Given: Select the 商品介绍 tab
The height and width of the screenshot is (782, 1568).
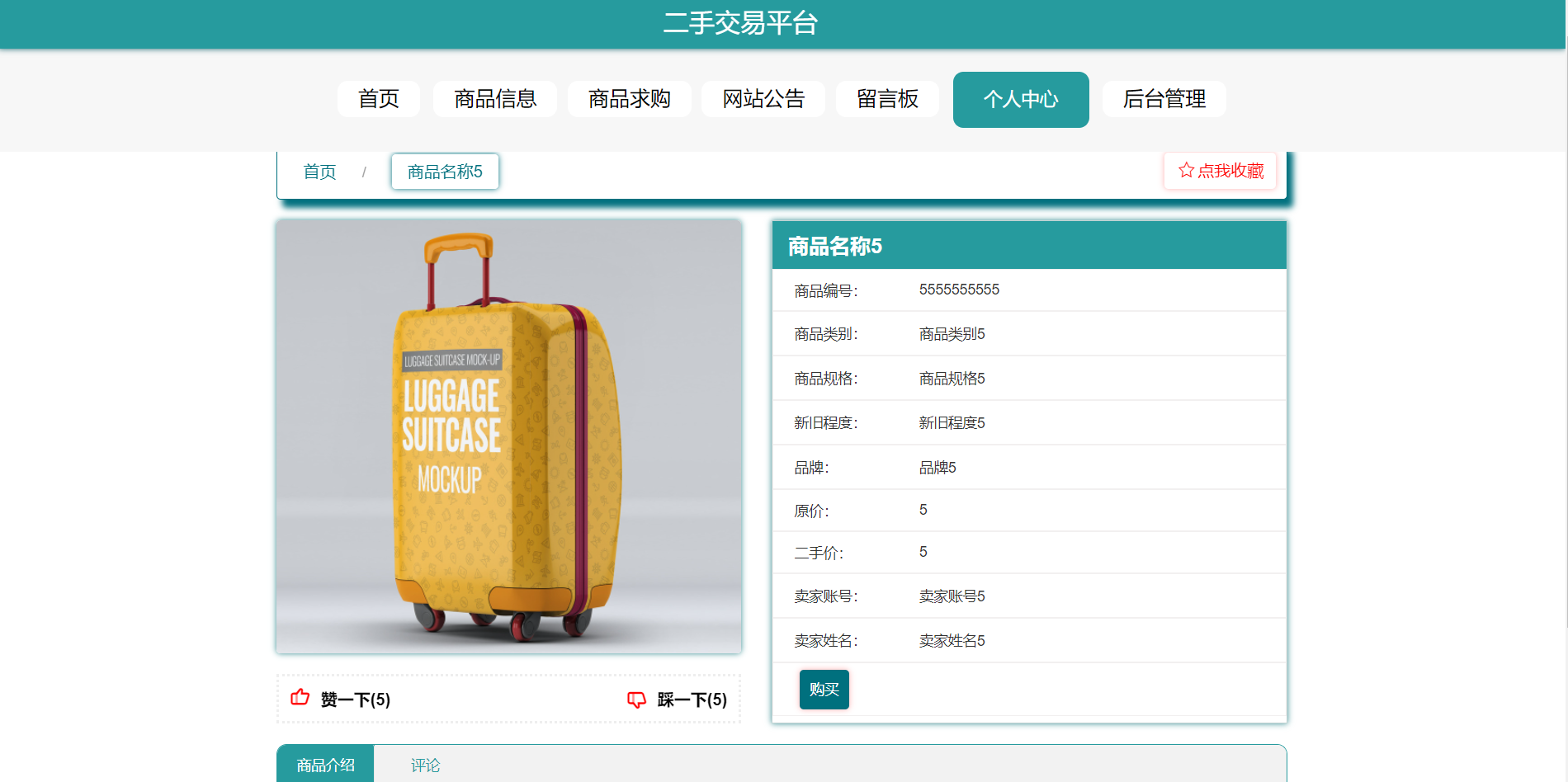Looking at the screenshot, I should (x=326, y=765).
